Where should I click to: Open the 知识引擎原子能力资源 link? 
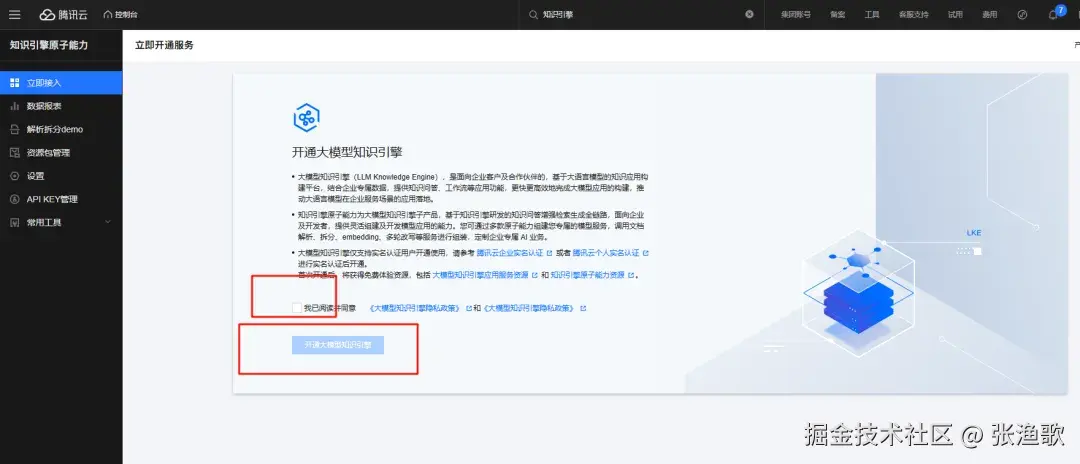click(588, 275)
